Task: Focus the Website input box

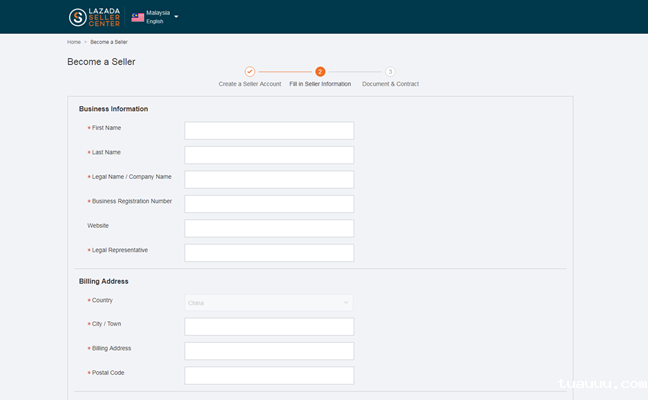Action: (x=269, y=228)
